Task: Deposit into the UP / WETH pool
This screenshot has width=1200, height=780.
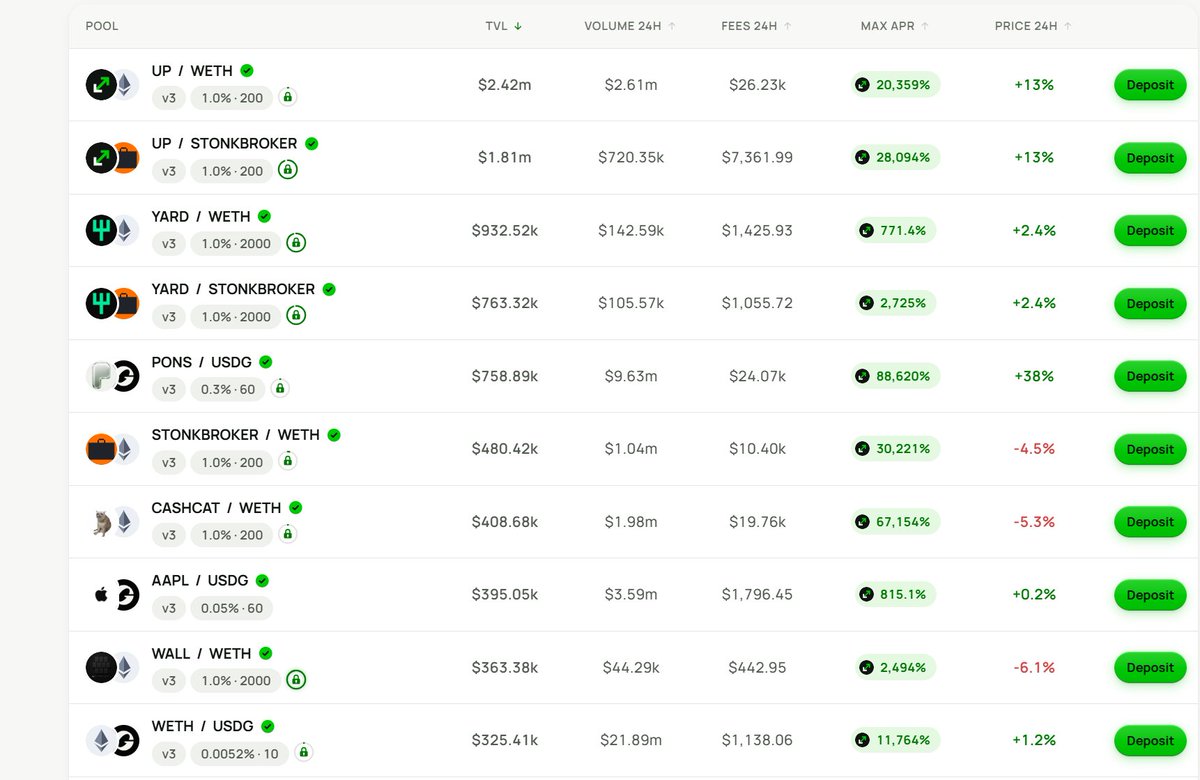Action: [x=1150, y=85]
